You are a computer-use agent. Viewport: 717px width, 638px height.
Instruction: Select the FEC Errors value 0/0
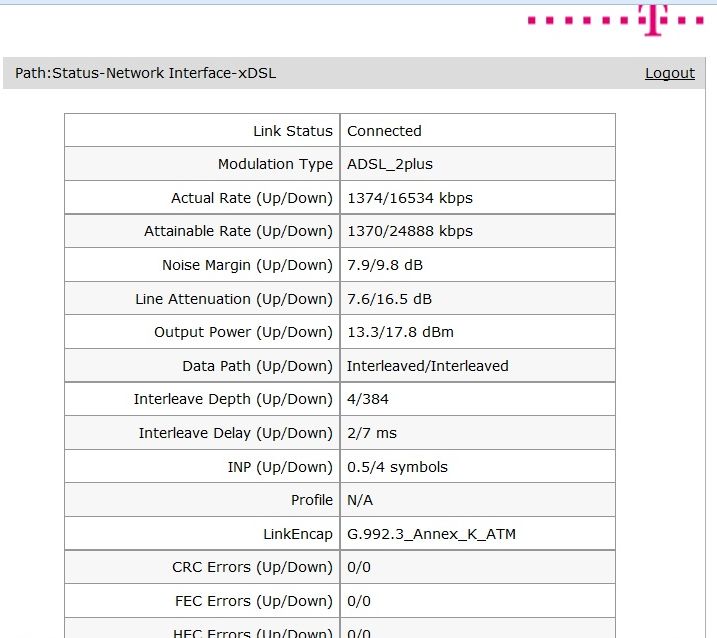pyautogui.click(x=358, y=601)
